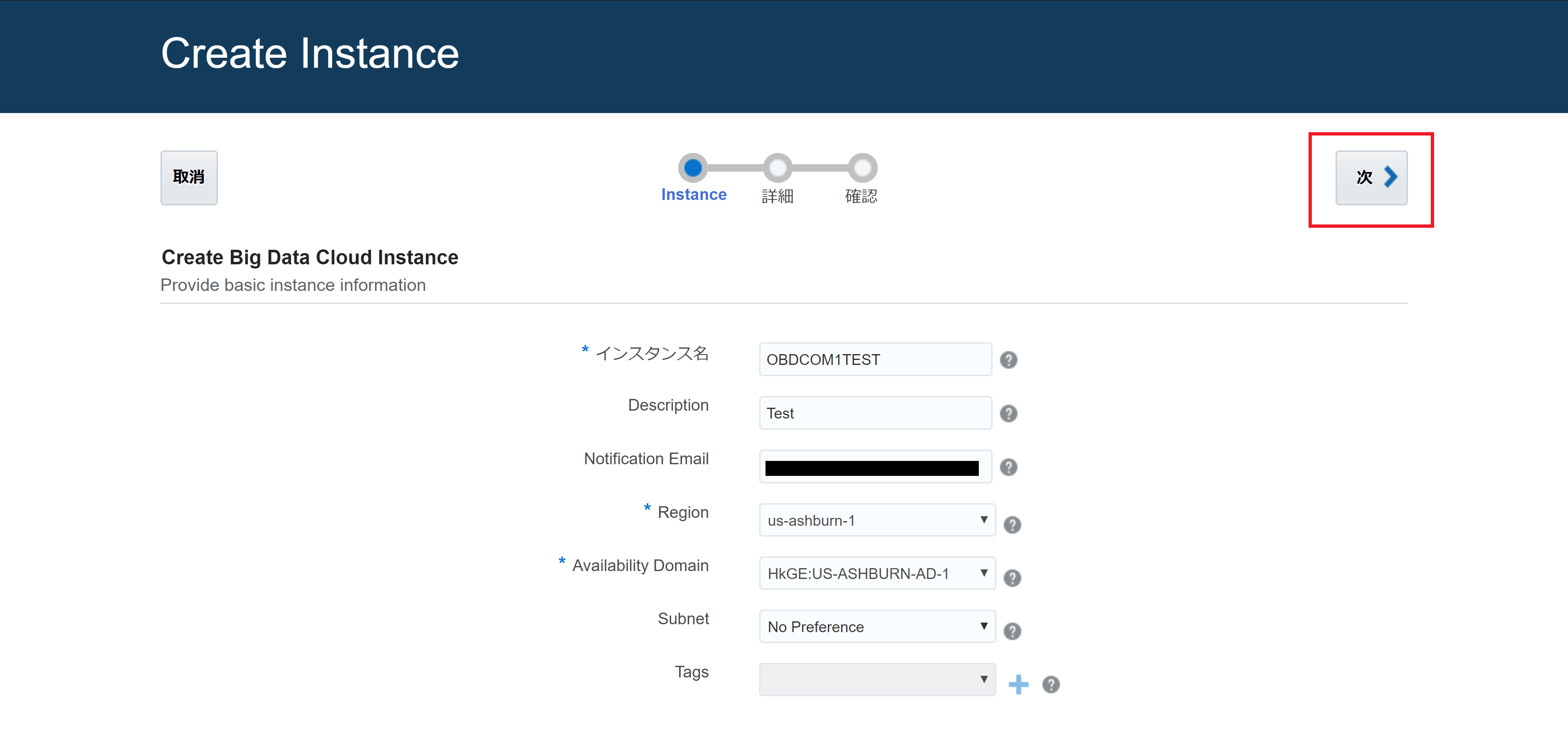Expand the Availability Domain dropdown
This screenshot has height=756, width=1568.
click(x=877, y=573)
